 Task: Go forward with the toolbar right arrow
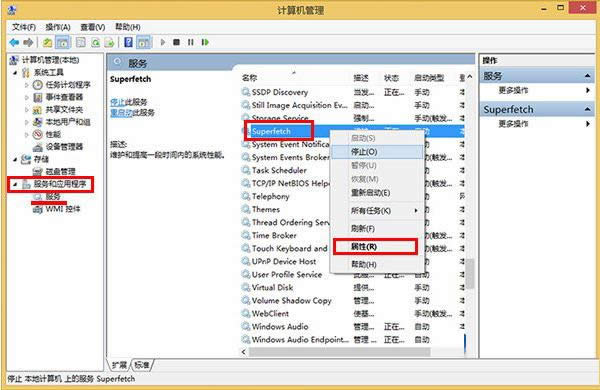pyautogui.click(x=28, y=42)
